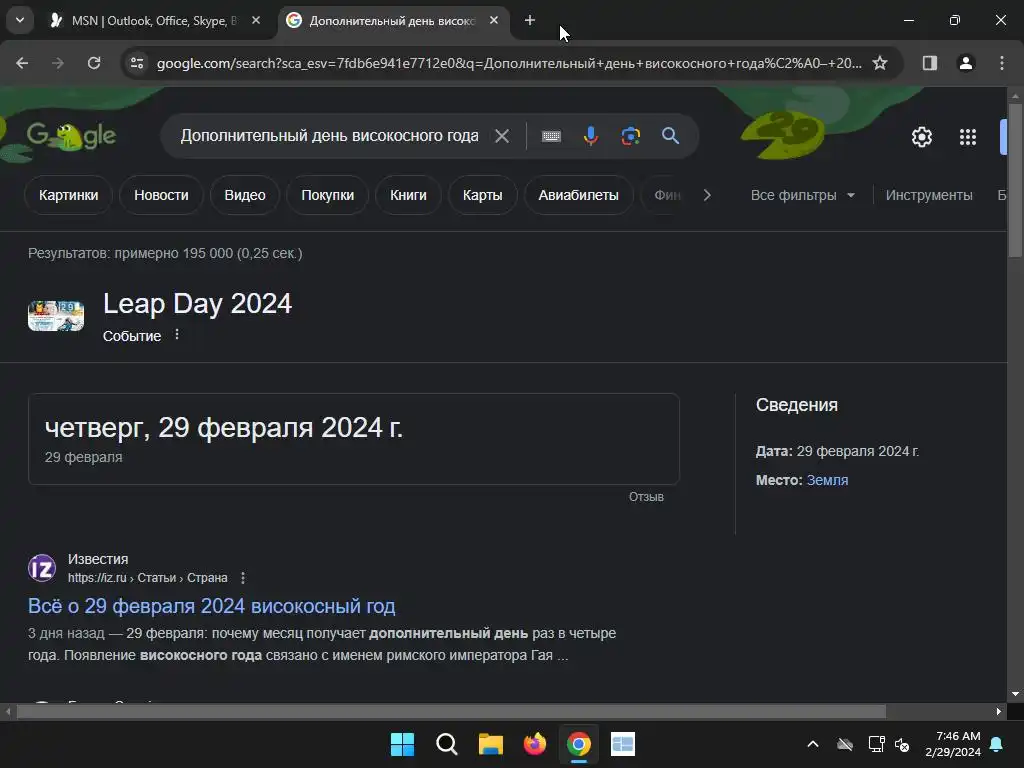
Task: Open the on-screen keyboard input tool
Action: pyautogui.click(x=551, y=136)
